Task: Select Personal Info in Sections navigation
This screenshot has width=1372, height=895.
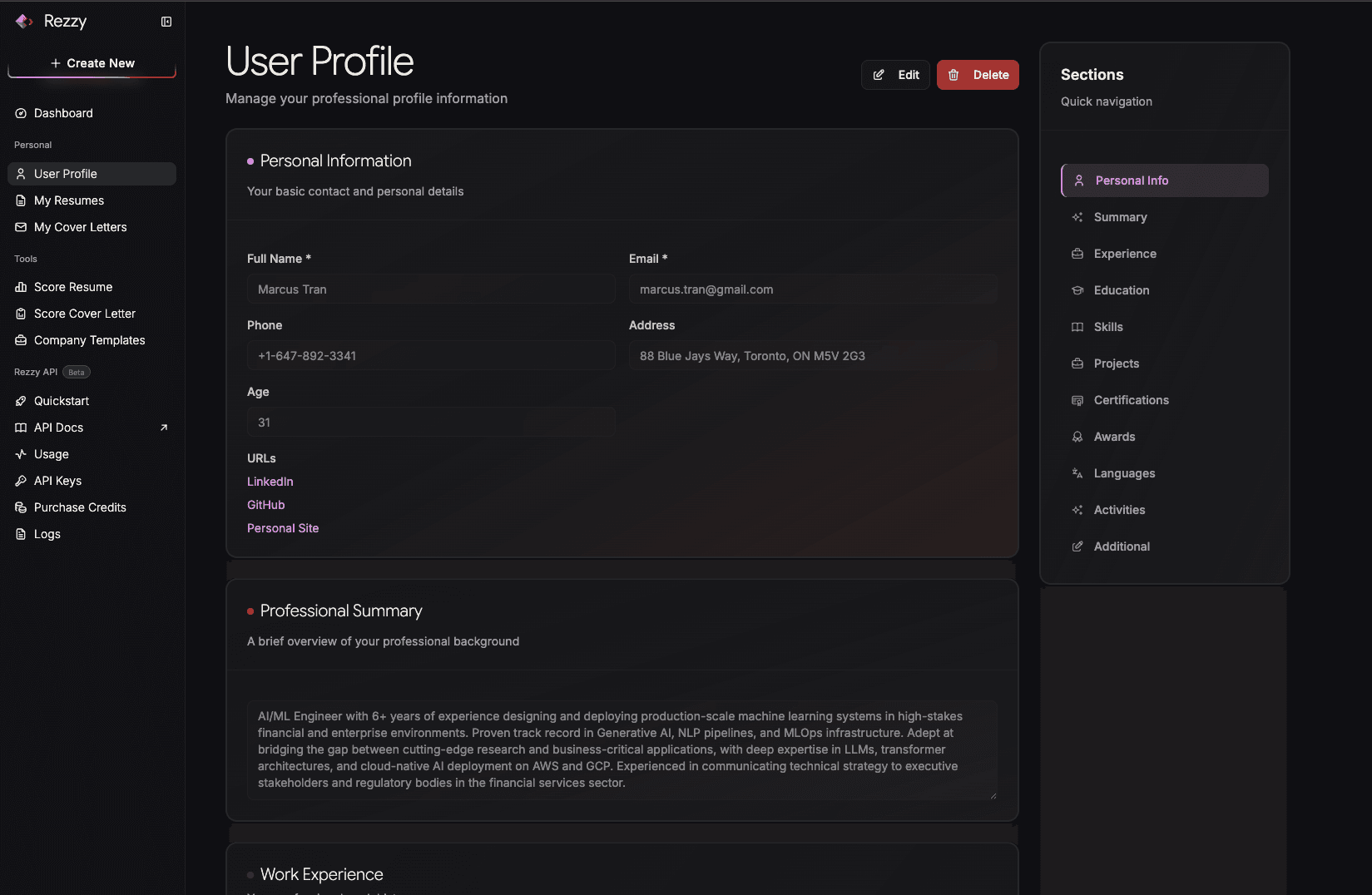Action: tap(1131, 180)
